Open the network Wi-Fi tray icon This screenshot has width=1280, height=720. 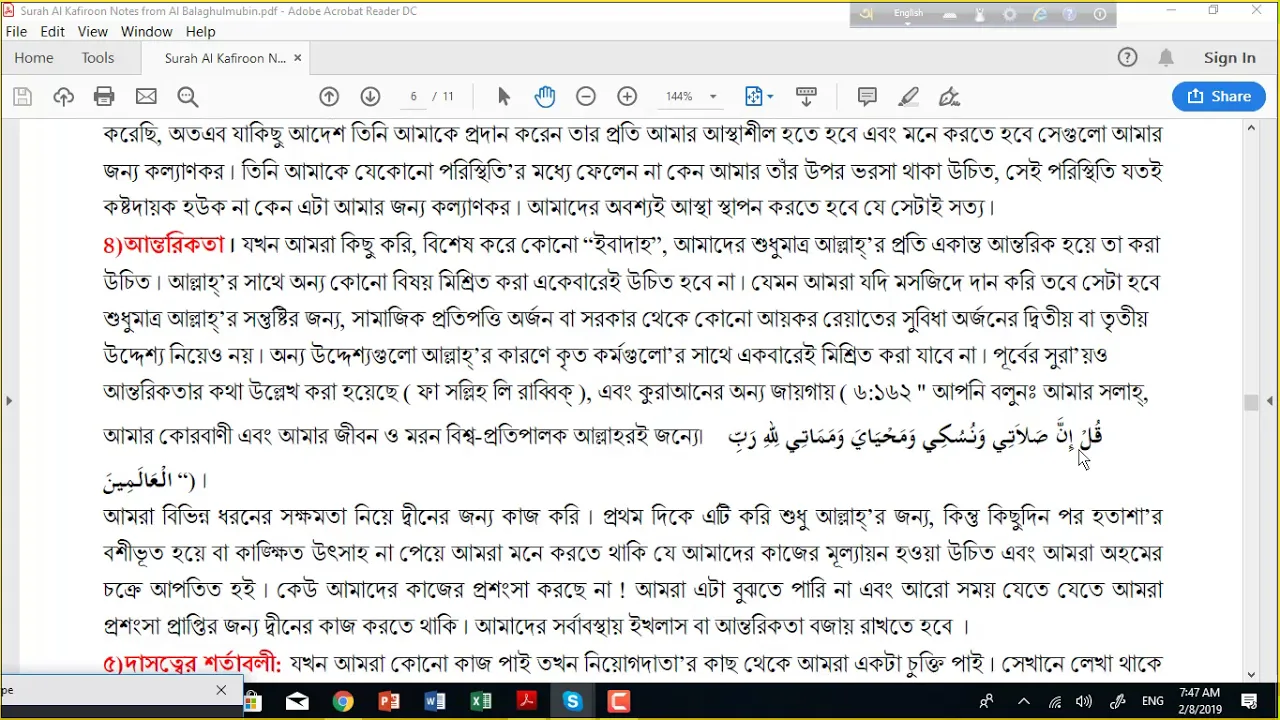click(x=1055, y=702)
